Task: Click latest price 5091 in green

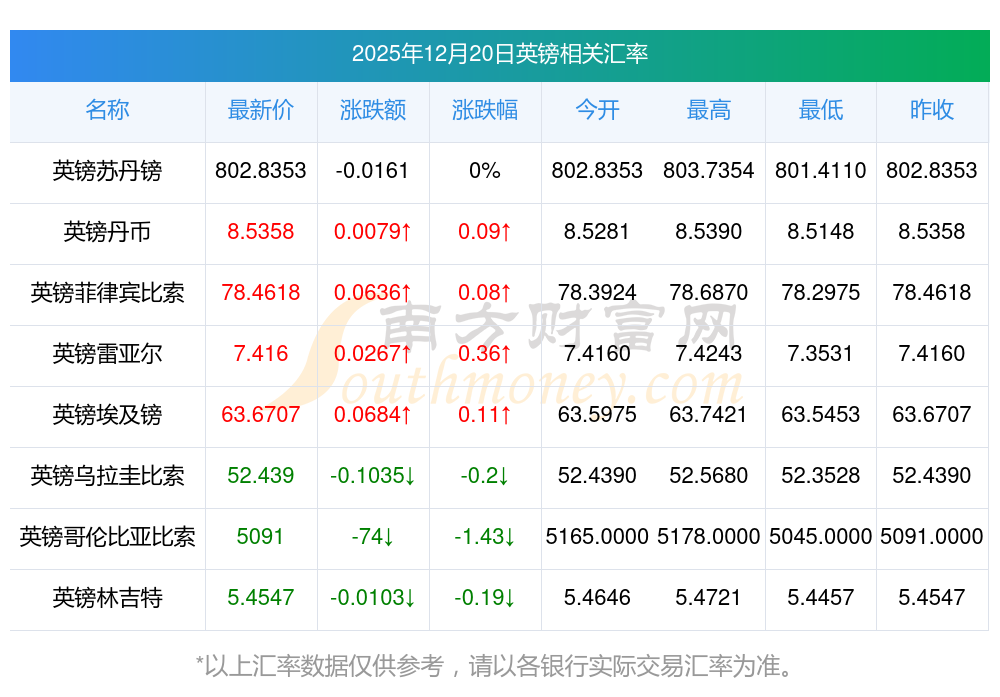Action: (x=260, y=536)
